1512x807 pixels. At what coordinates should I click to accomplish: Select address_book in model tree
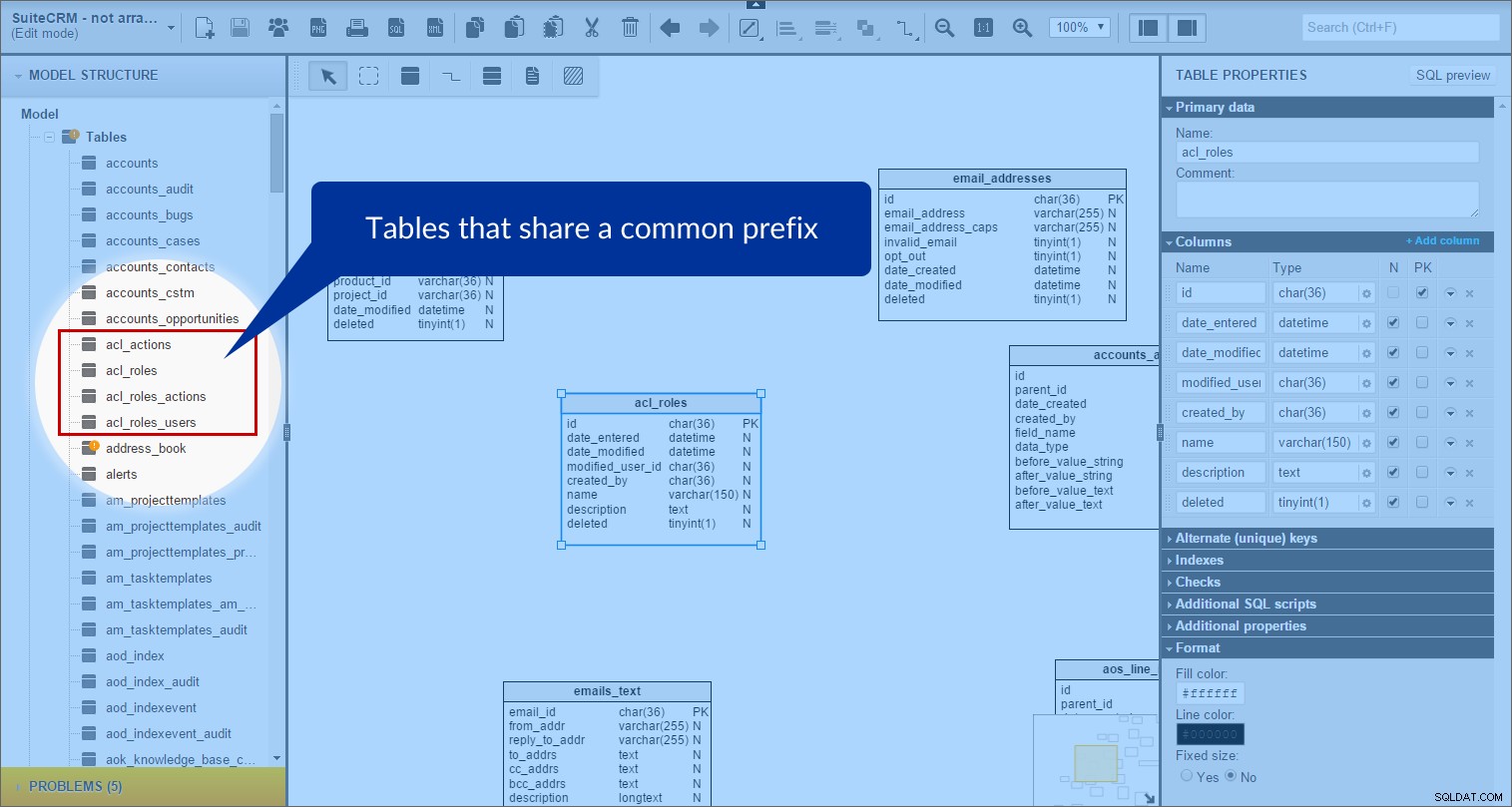pos(146,449)
